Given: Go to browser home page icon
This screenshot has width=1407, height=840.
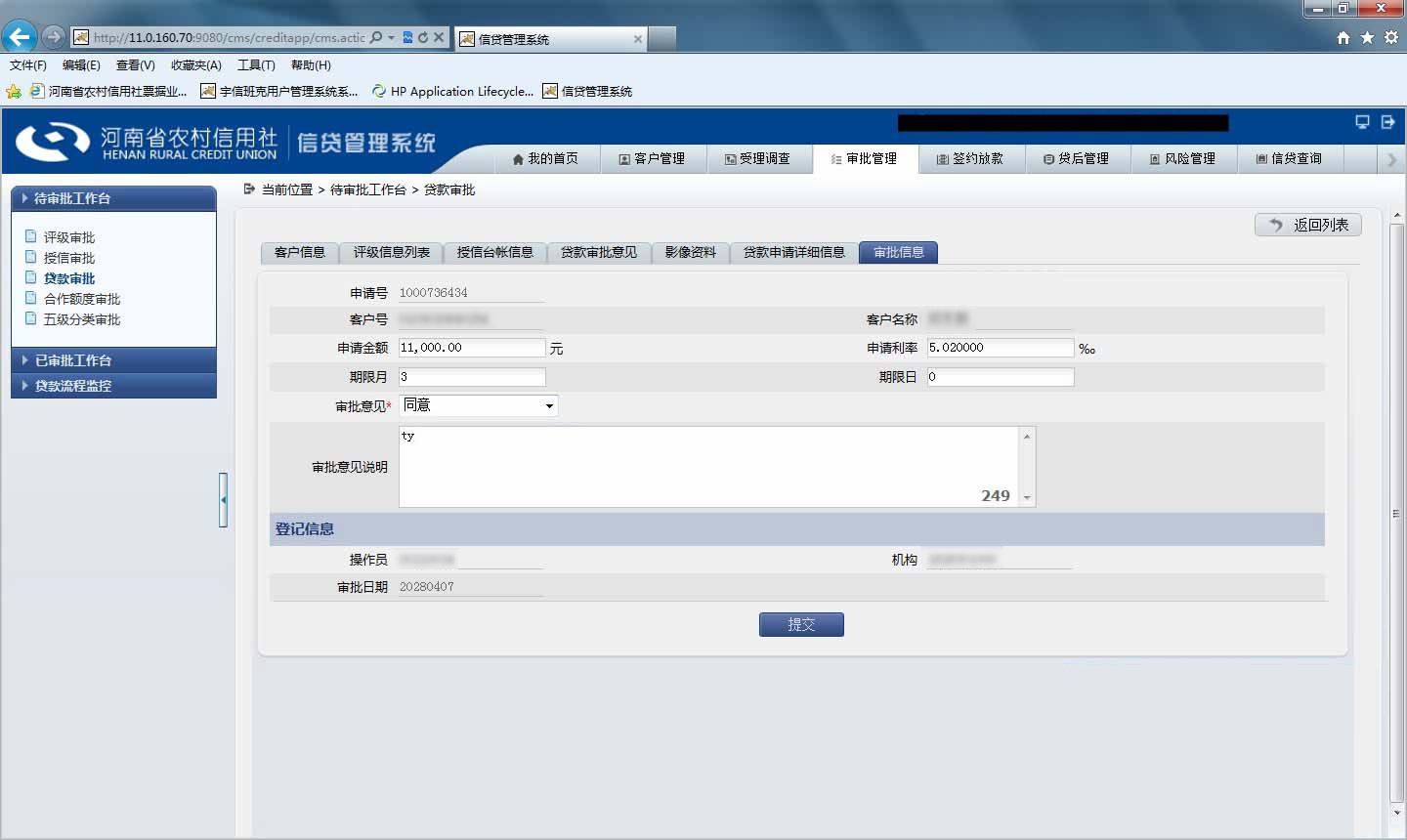Looking at the screenshot, I should click(1343, 37).
